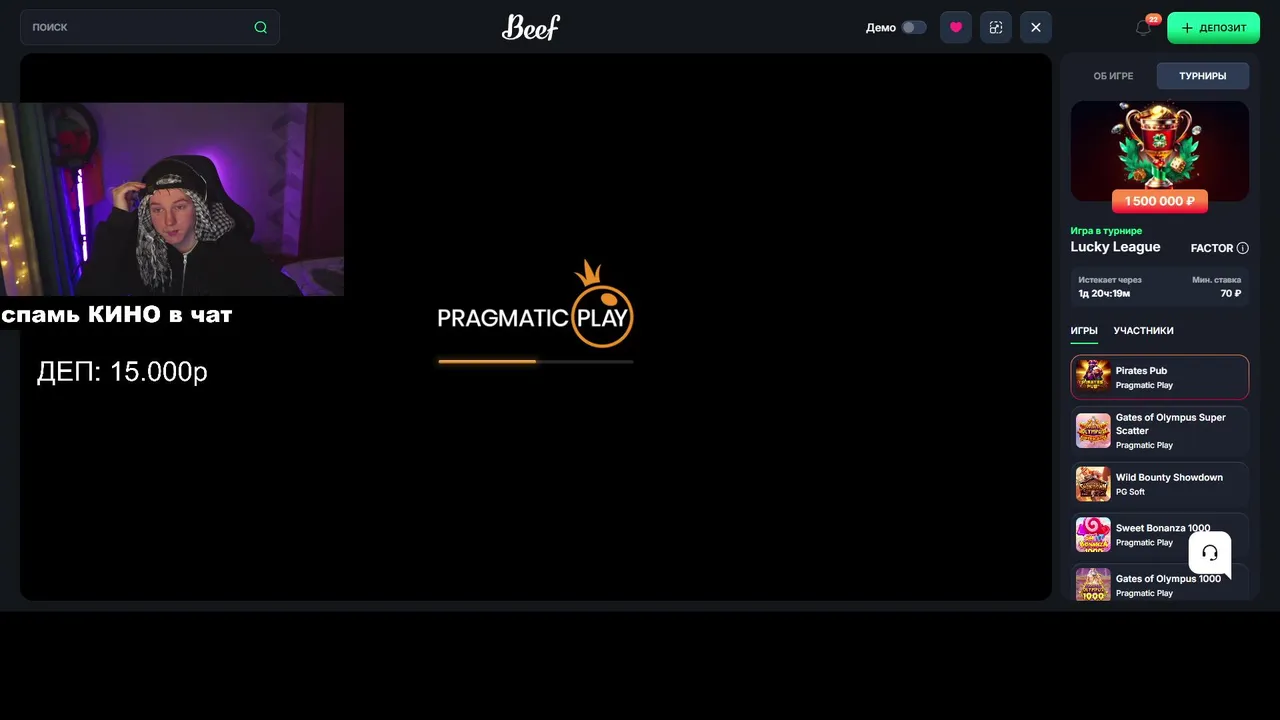Image resolution: width=1280 pixels, height=720 pixels.
Task: Open Gates of Olympus Super Scatter
Action: 1160,430
